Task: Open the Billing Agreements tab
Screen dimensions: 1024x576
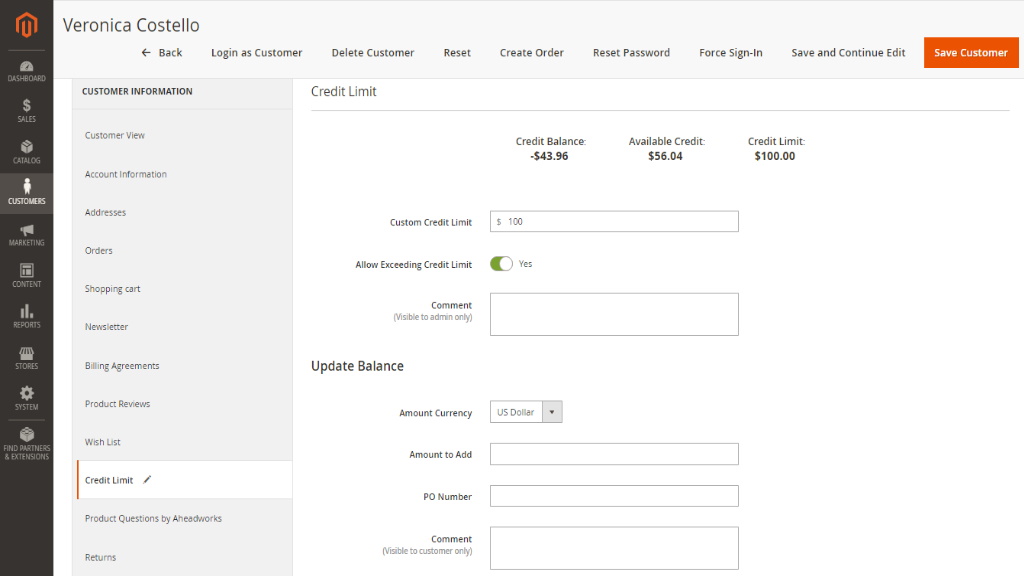Action: 122,366
